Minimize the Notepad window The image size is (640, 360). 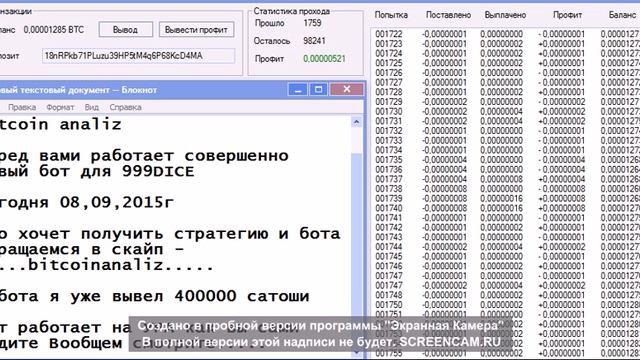tap(298, 89)
